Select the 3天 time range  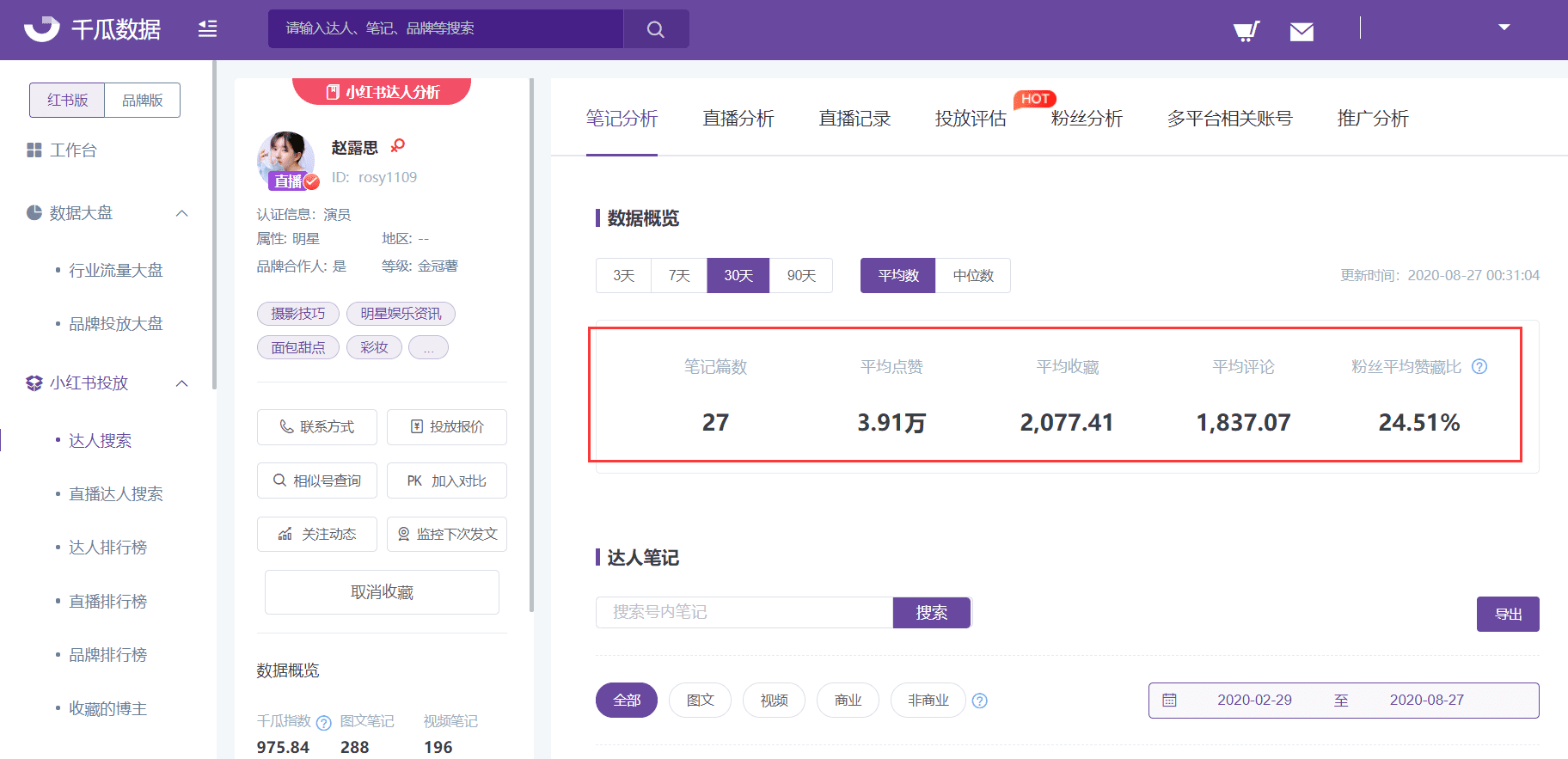[x=624, y=276]
